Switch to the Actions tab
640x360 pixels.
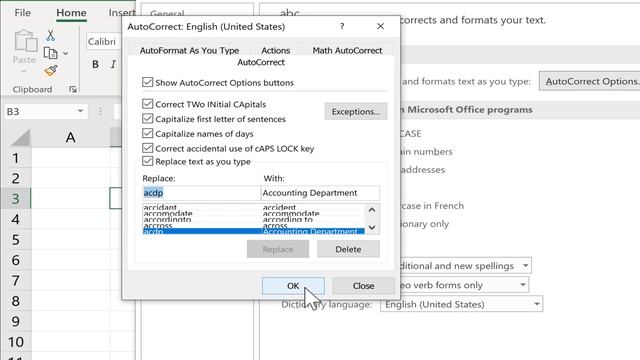pyautogui.click(x=276, y=50)
